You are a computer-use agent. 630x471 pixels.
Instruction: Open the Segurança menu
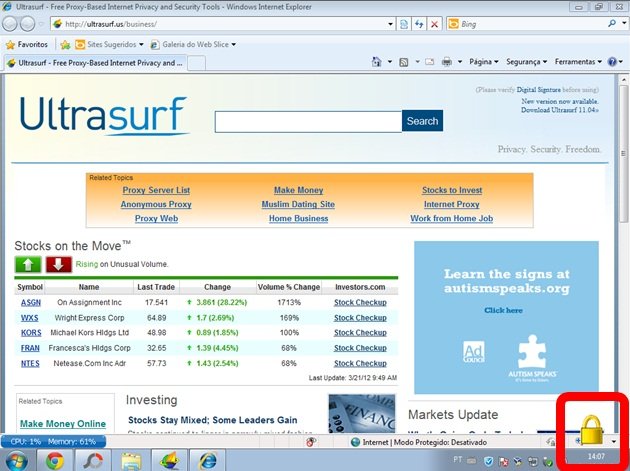[x=526, y=62]
